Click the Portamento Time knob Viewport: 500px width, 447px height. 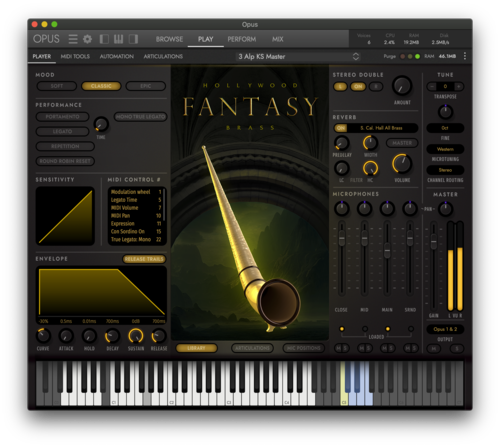[101, 124]
